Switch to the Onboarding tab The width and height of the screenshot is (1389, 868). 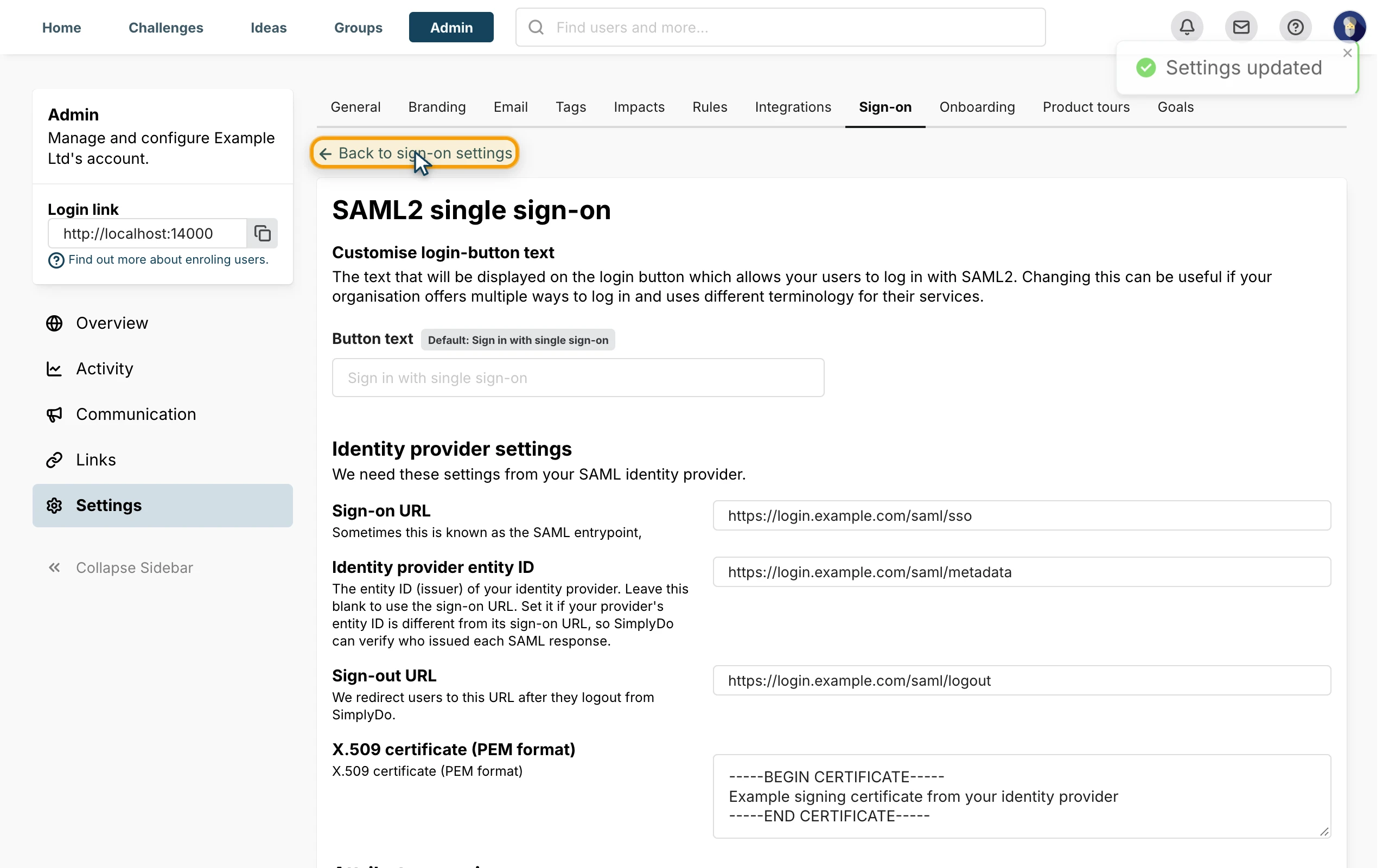(977, 107)
